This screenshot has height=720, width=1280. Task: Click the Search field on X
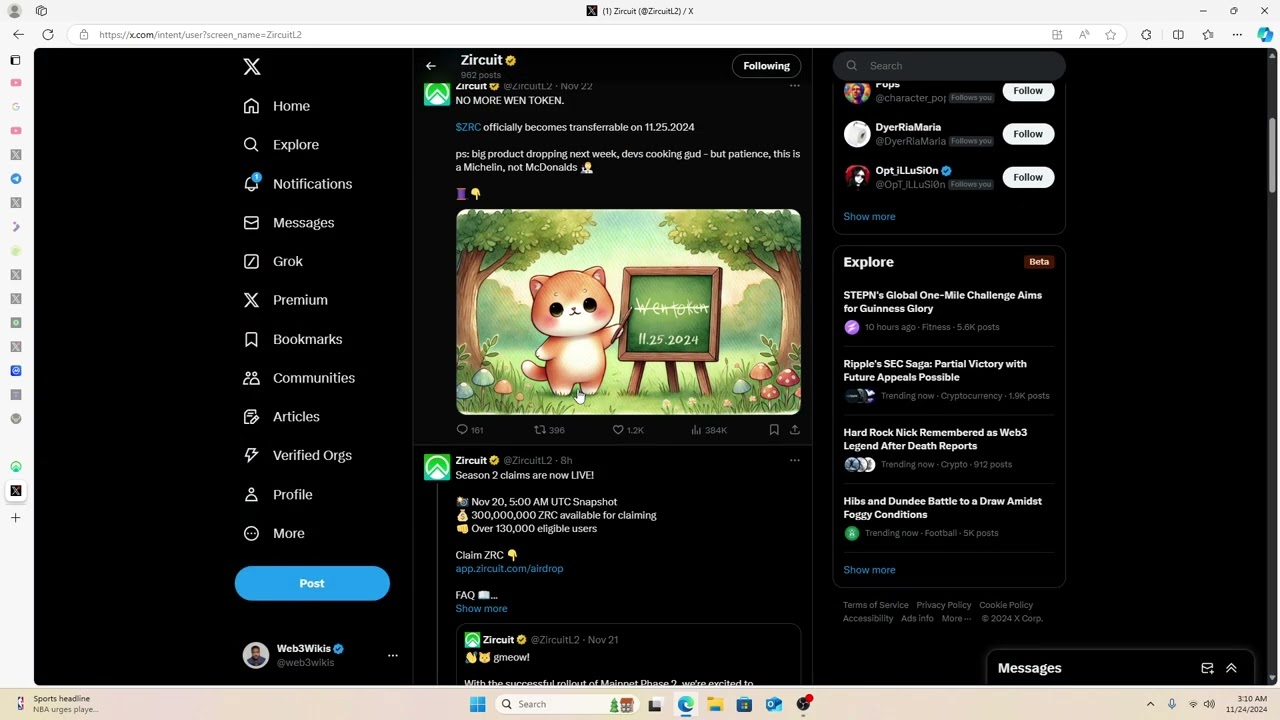[949, 66]
